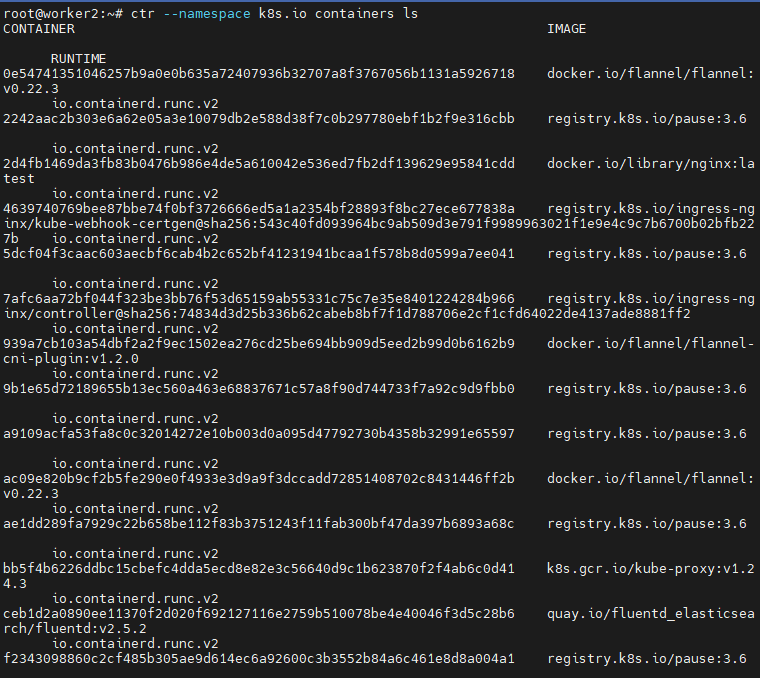Click pause:3.6 image for container a9109acf
The image size is (760, 678).
(647, 434)
